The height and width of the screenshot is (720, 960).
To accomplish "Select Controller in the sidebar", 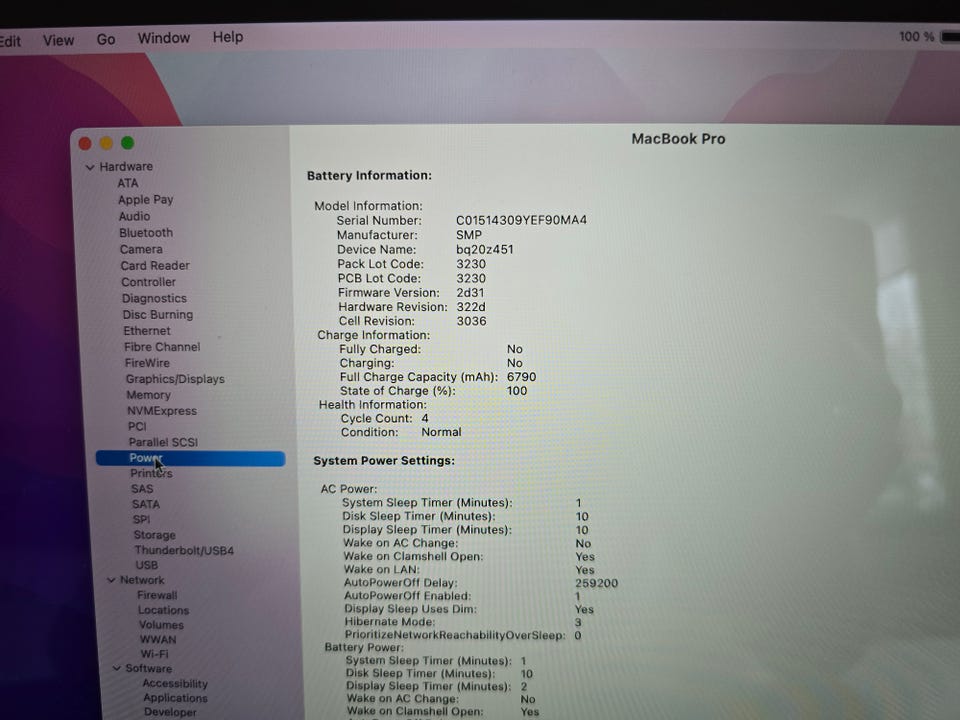I will (148, 282).
